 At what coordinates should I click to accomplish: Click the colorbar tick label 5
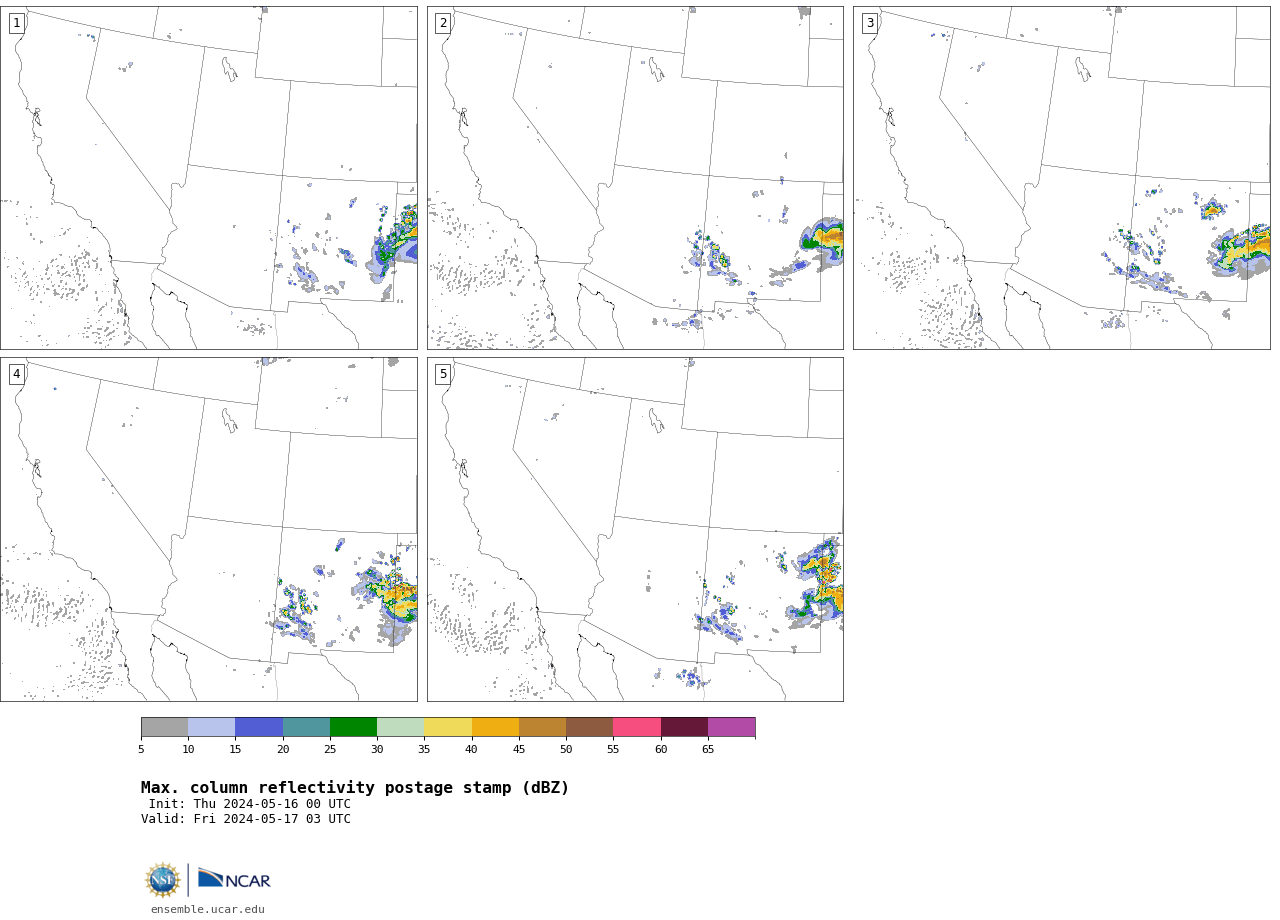pyautogui.click(x=141, y=750)
